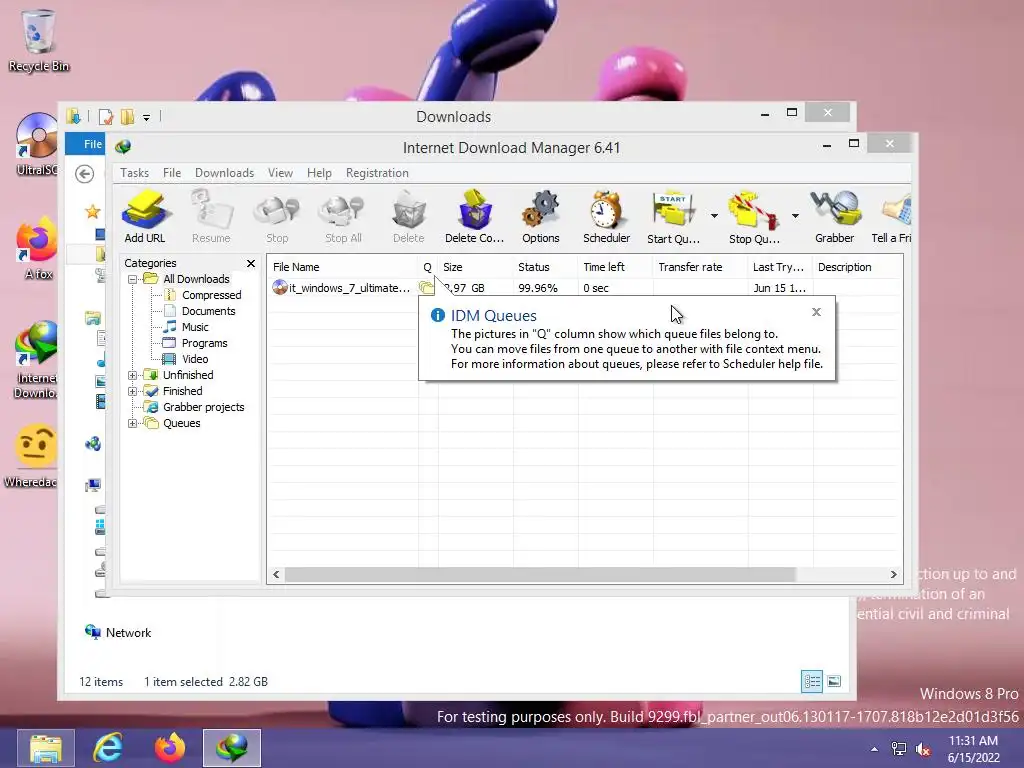Click the horizontal scrollbar left arrow
The width and height of the screenshot is (1024, 768).
[x=276, y=575]
